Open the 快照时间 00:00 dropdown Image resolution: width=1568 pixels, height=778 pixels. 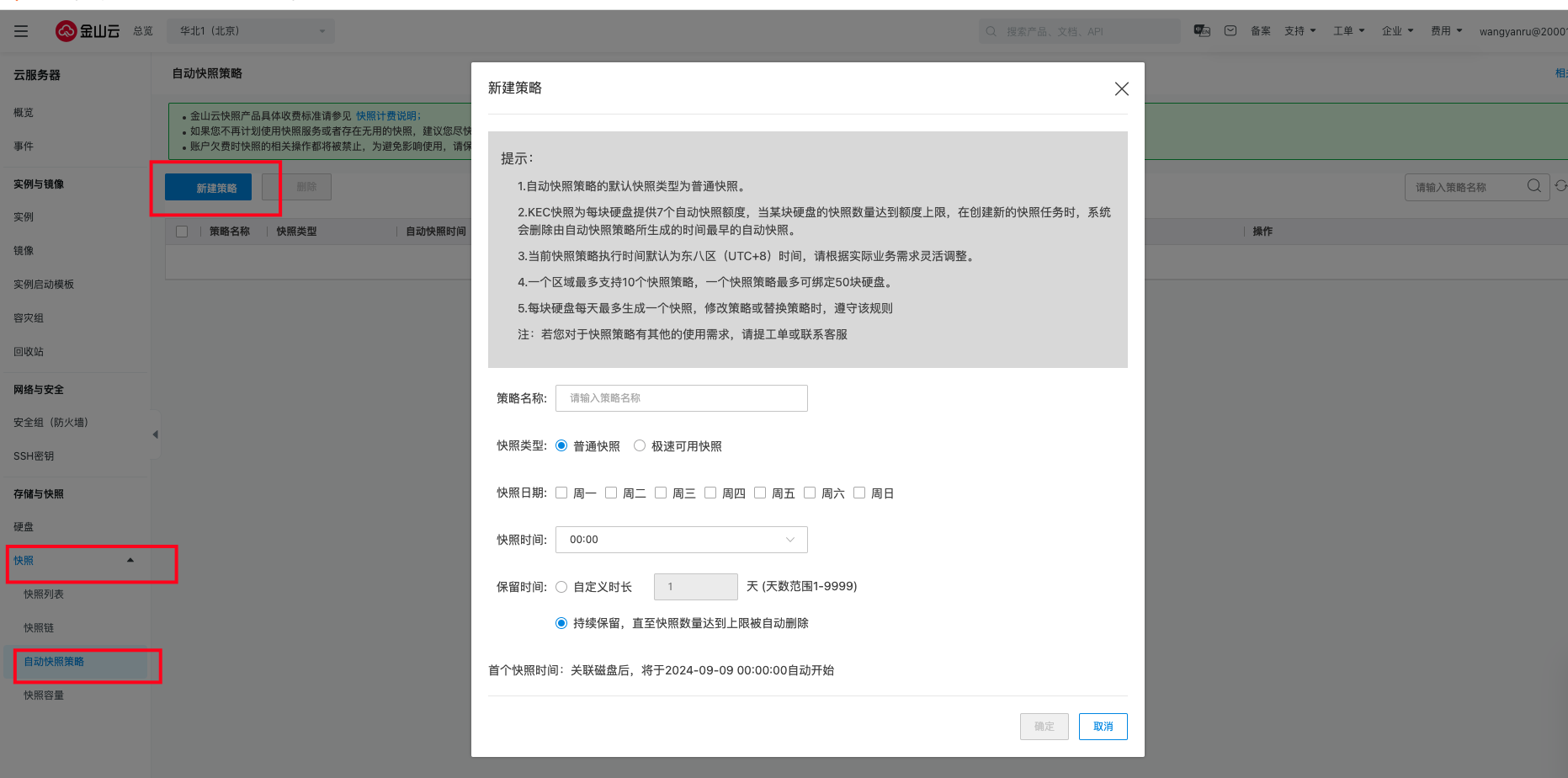(681, 540)
